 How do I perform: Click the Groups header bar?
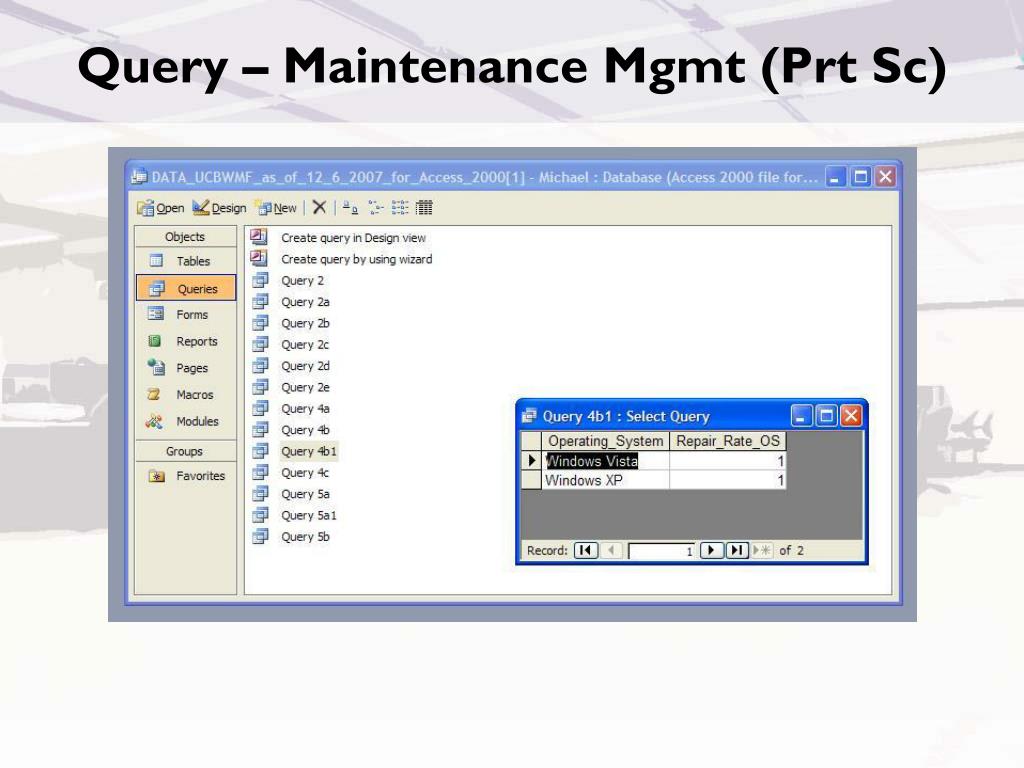point(185,451)
